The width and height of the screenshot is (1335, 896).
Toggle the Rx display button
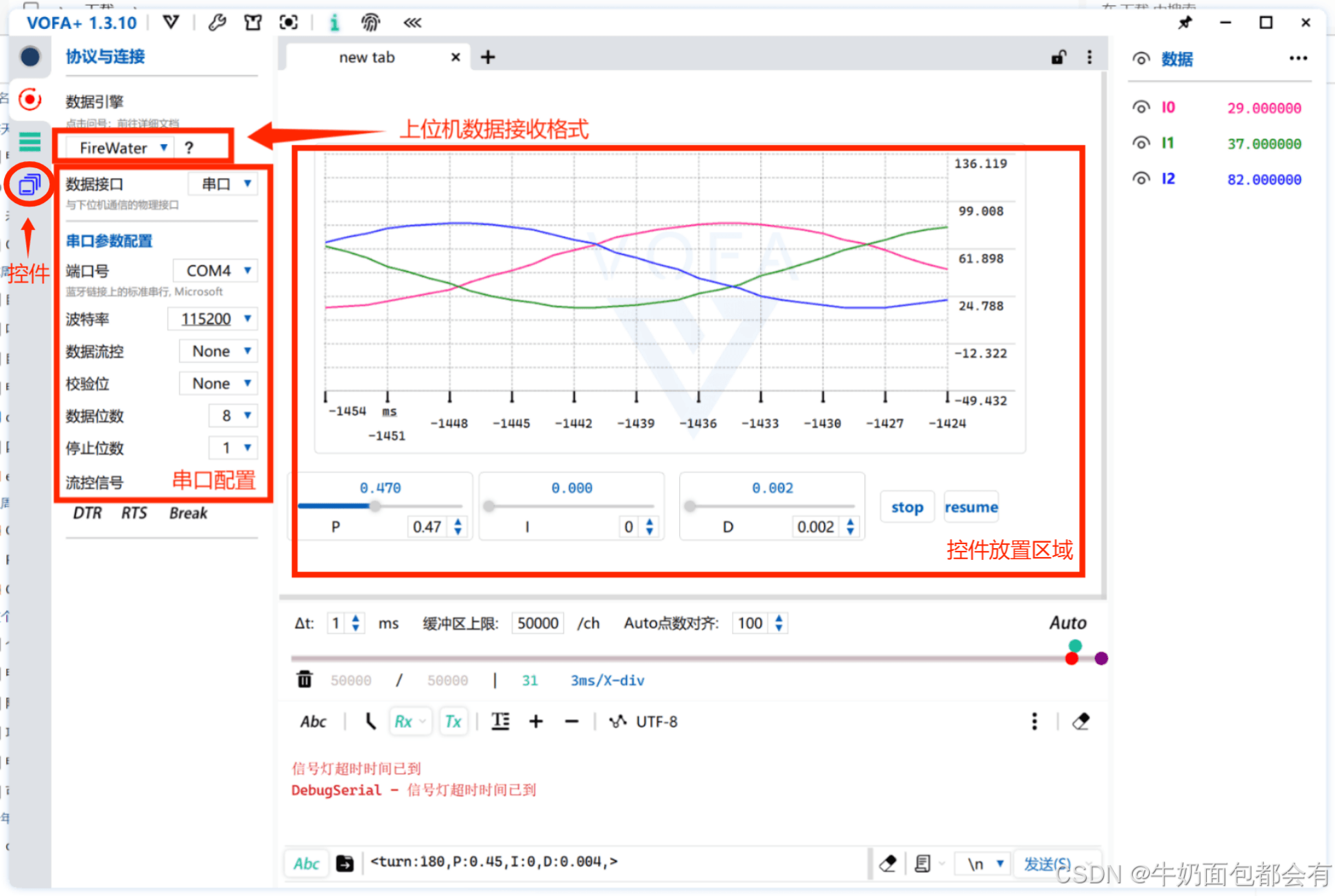point(403,721)
